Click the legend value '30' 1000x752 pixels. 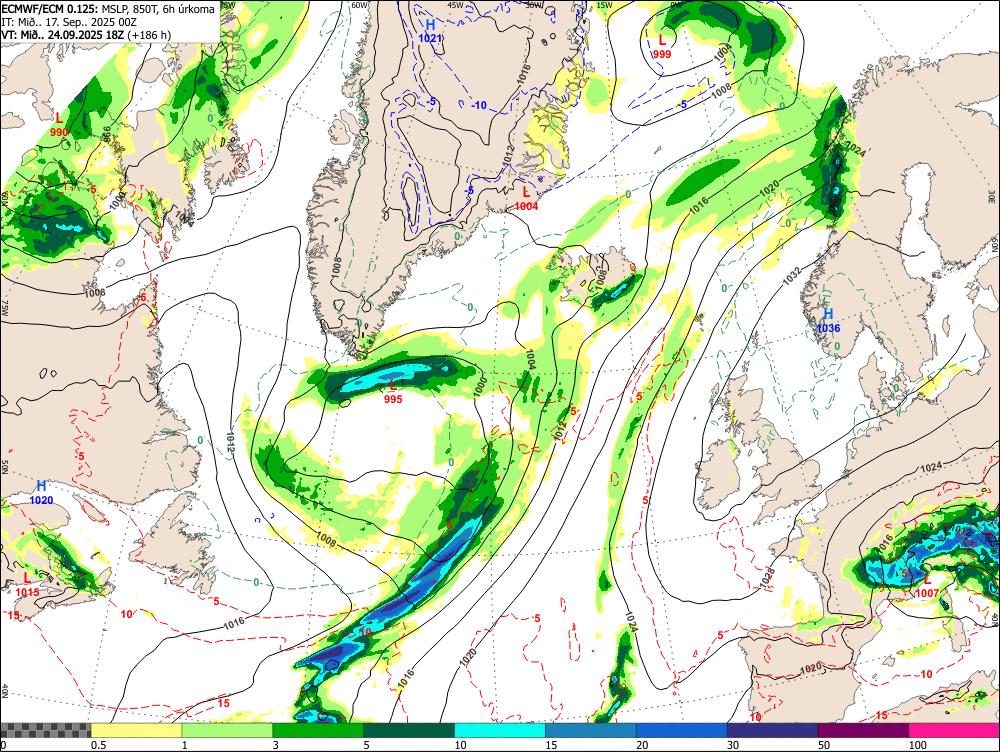tap(733, 745)
